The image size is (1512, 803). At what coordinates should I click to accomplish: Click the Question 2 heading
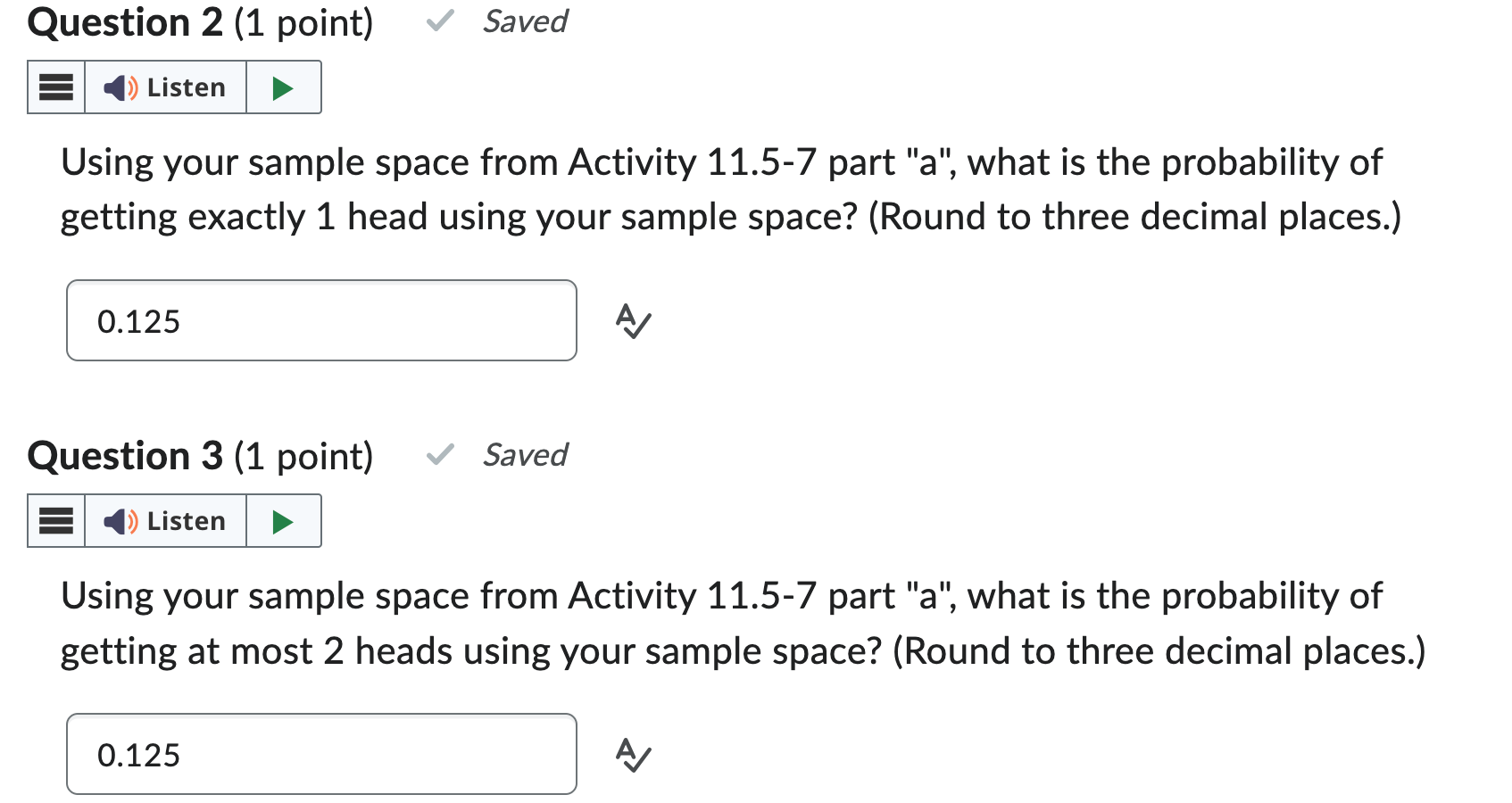click(123, 22)
